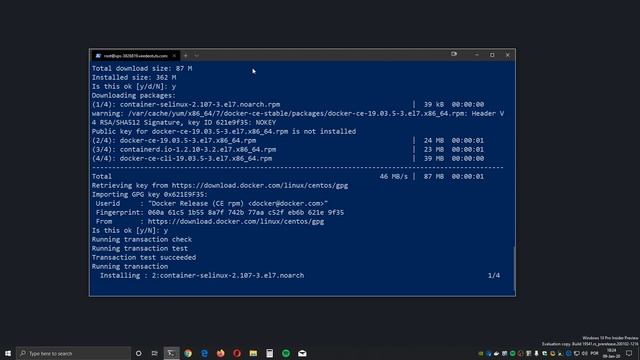Click the Docker whale tray icon
The width and height of the screenshot is (640, 360).
coord(496,353)
